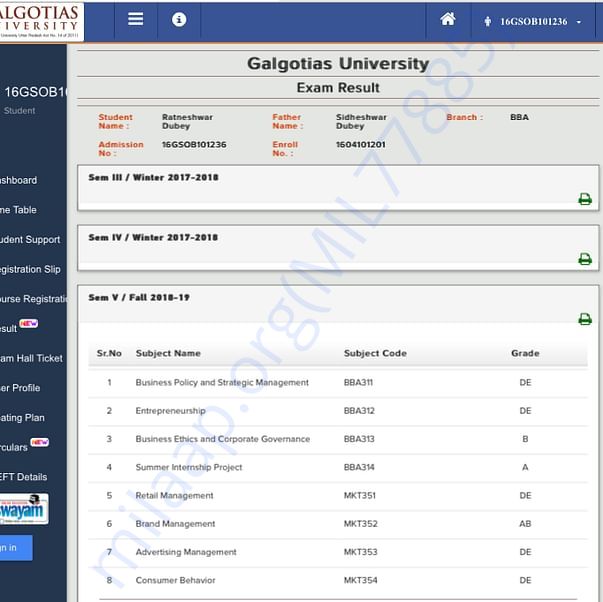Click subject code MKT352
Viewport: 603px width, 602px height.
click(x=361, y=524)
